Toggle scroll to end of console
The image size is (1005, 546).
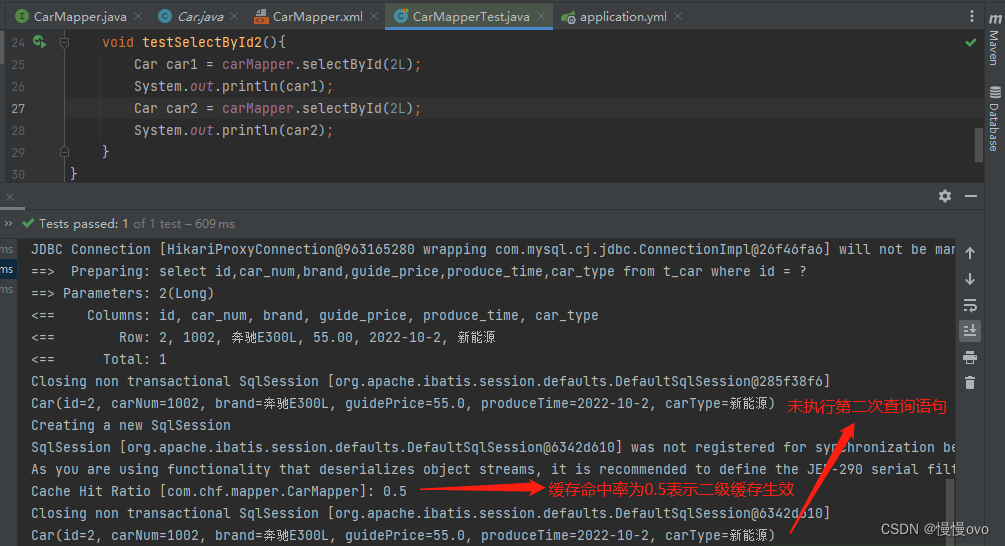tap(970, 331)
